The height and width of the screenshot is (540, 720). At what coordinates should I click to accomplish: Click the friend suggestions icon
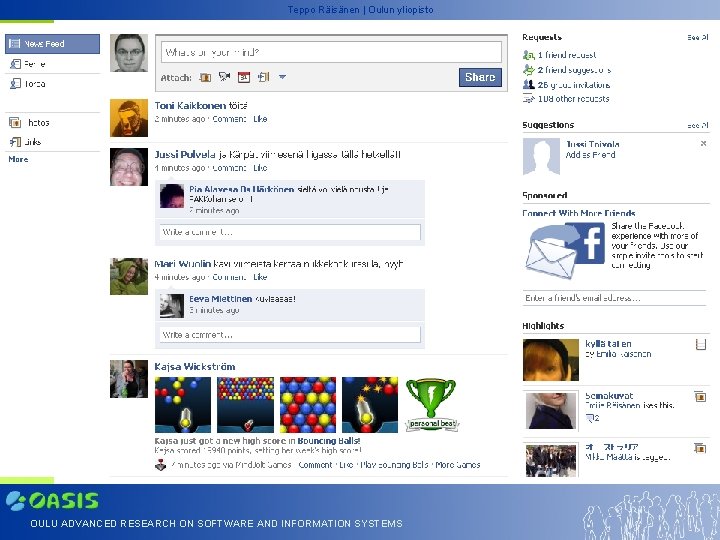click(529, 70)
